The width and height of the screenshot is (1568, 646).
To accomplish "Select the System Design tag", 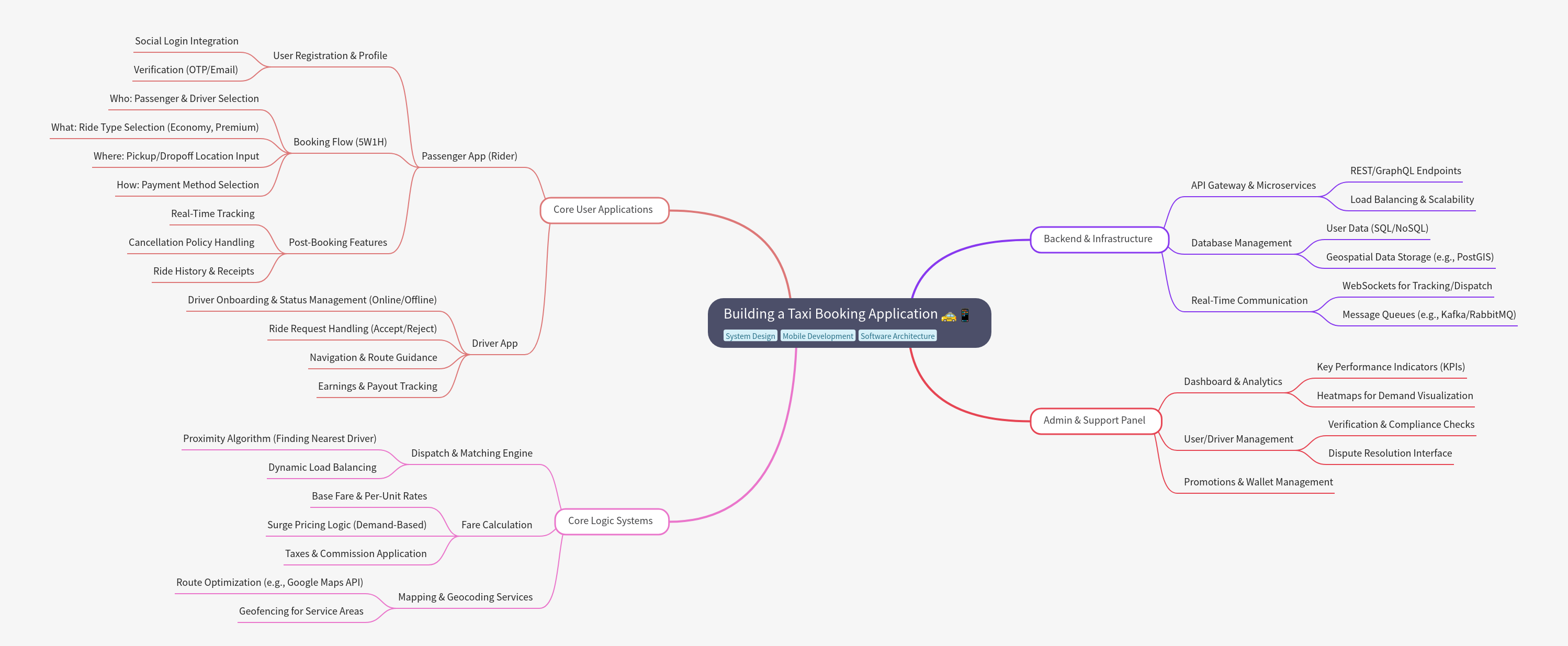I will coord(750,336).
